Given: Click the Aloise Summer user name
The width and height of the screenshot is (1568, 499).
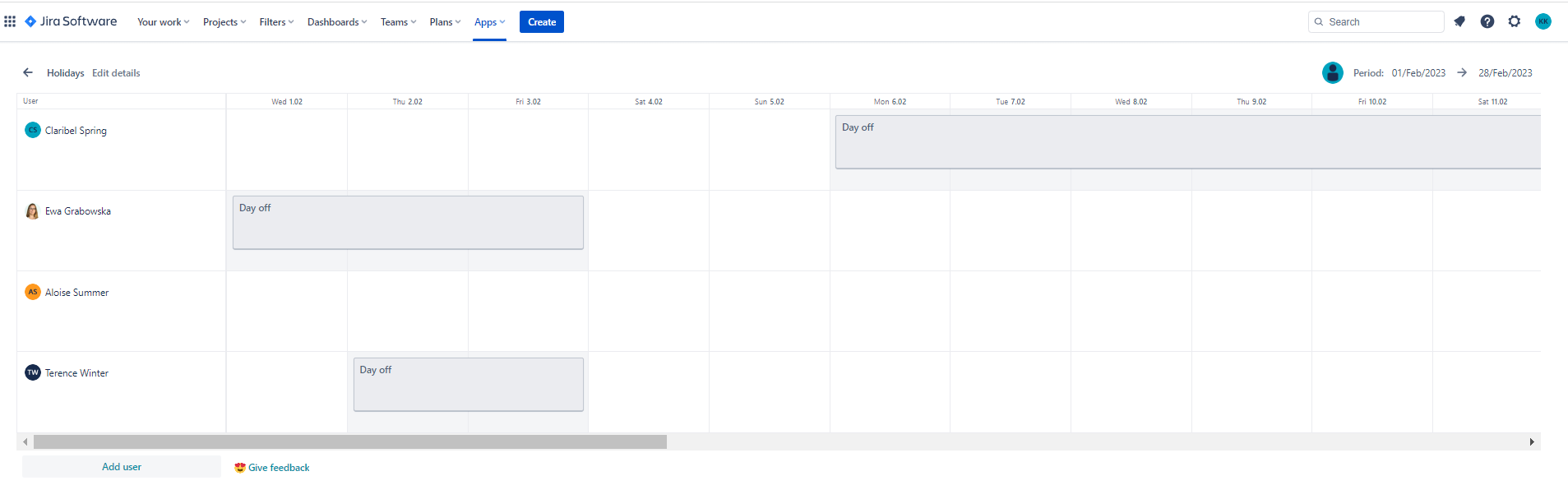Looking at the screenshot, I should (x=76, y=293).
